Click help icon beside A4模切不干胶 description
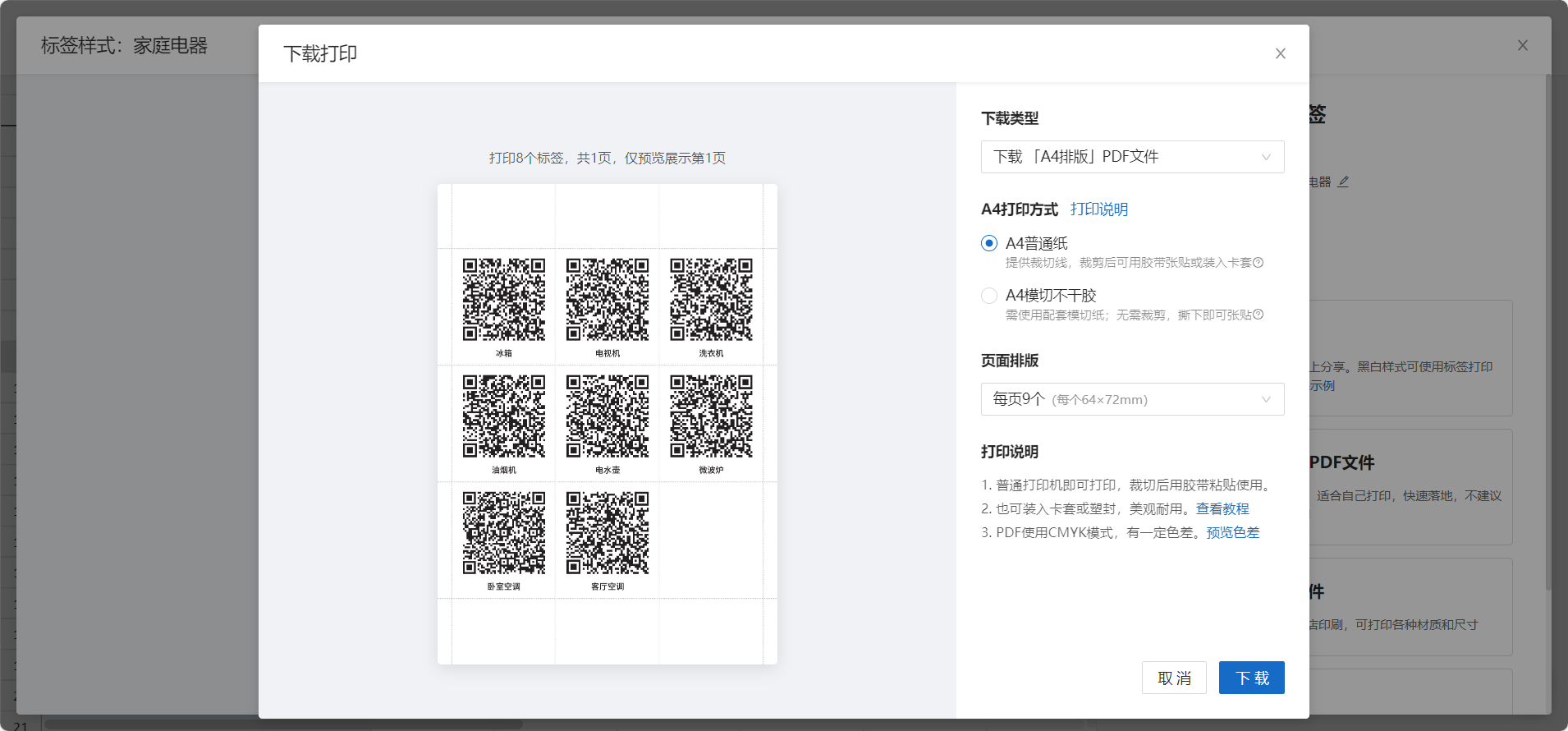The width and height of the screenshot is (1568, 731). pos(1258,315)
